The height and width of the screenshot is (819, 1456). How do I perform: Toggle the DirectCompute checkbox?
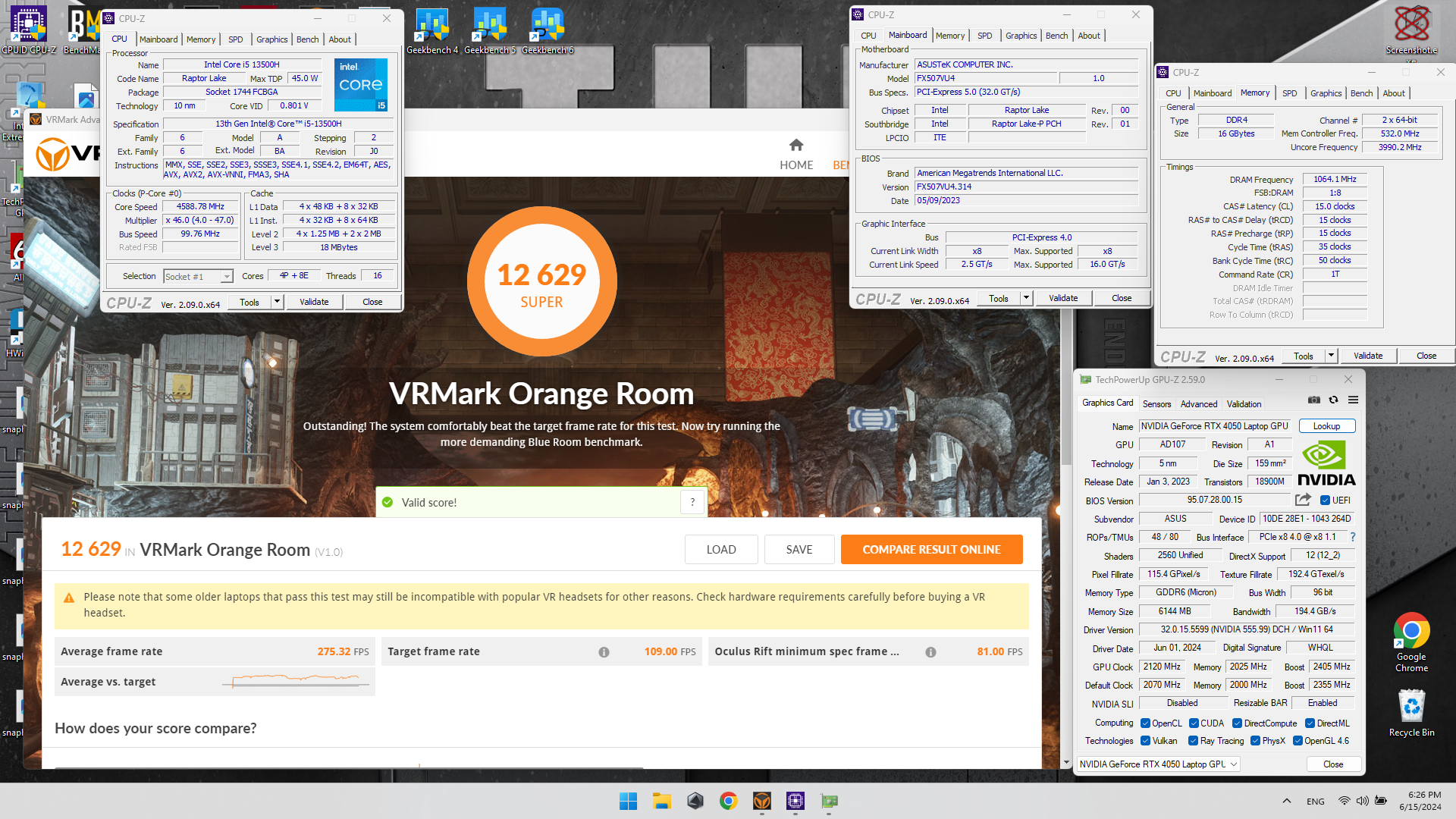tap(1237, 723)
